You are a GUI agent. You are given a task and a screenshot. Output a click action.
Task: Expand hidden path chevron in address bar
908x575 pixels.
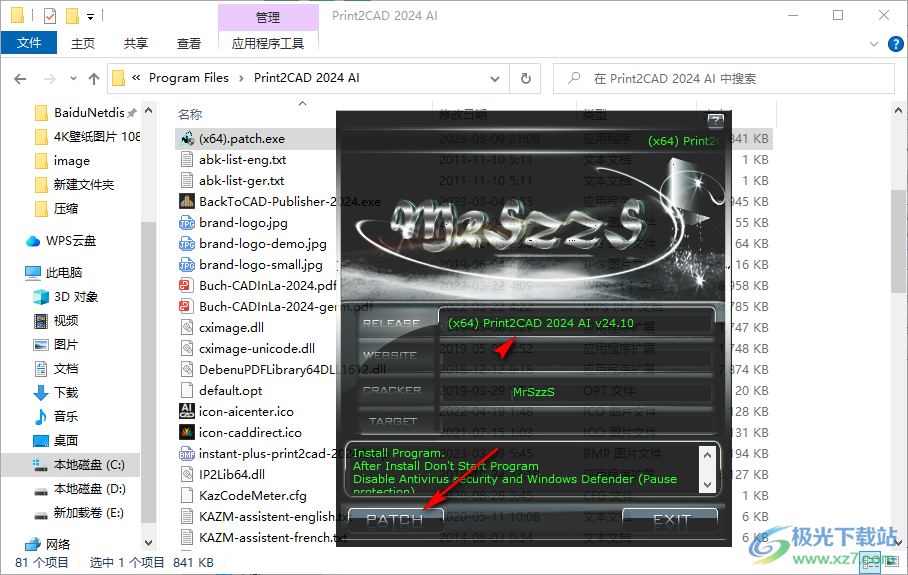[x=136, y=78]
